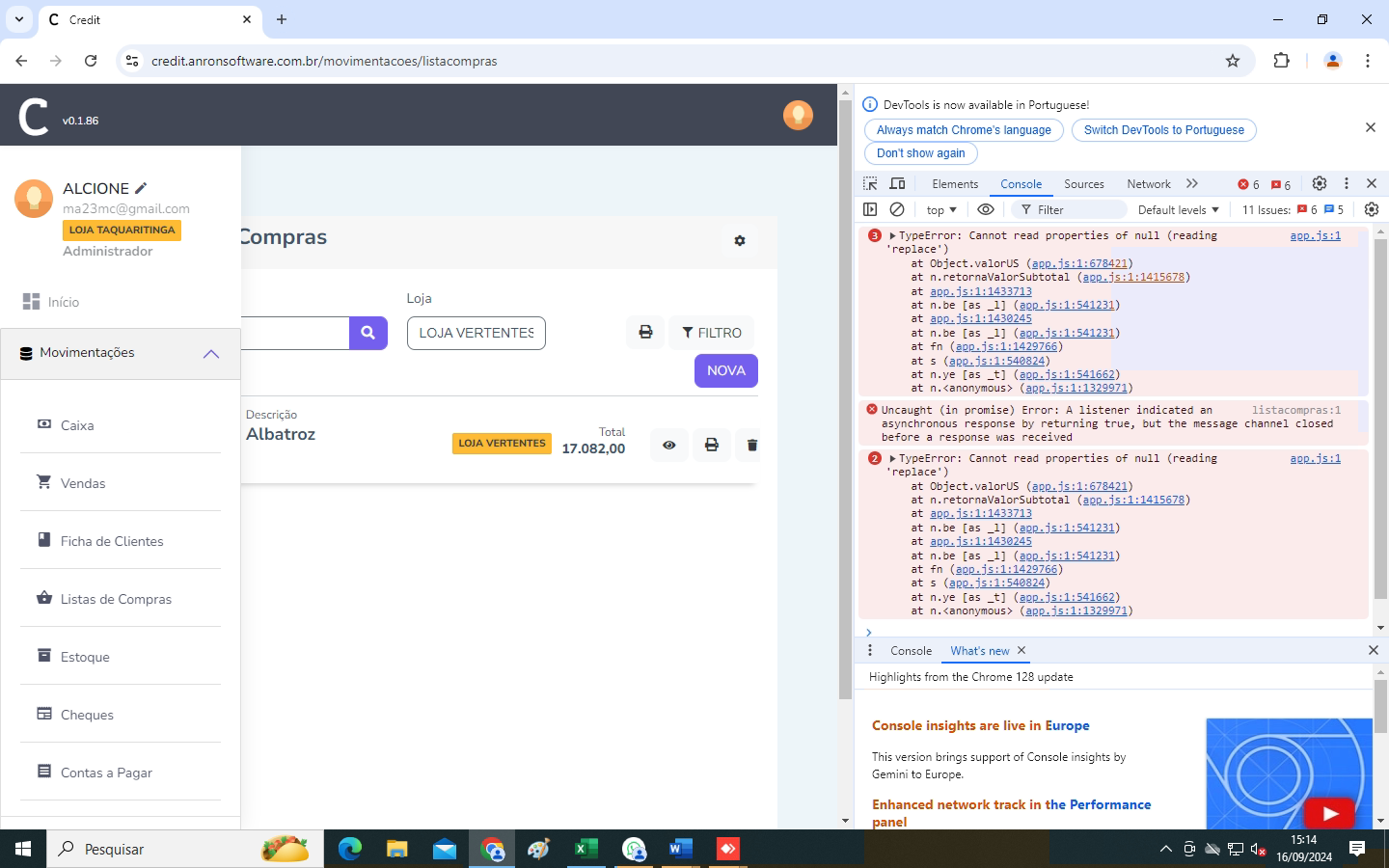The height and width of the screenshot is (868, 1389).
Task: Toggle the device toolbar in DevTools
Action: (897, 183)
